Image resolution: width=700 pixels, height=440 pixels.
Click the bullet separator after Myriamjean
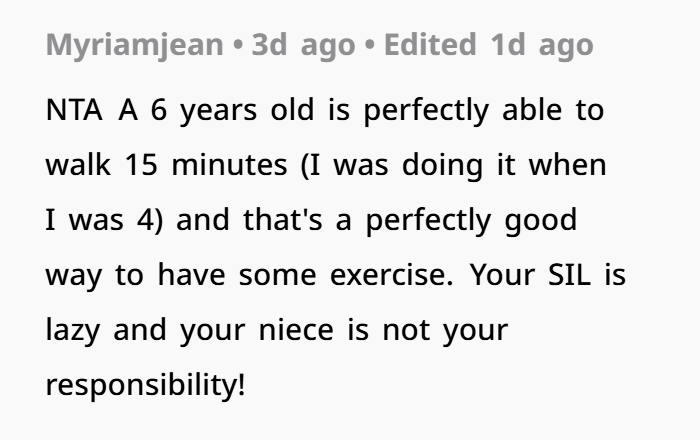pos(240,45)
